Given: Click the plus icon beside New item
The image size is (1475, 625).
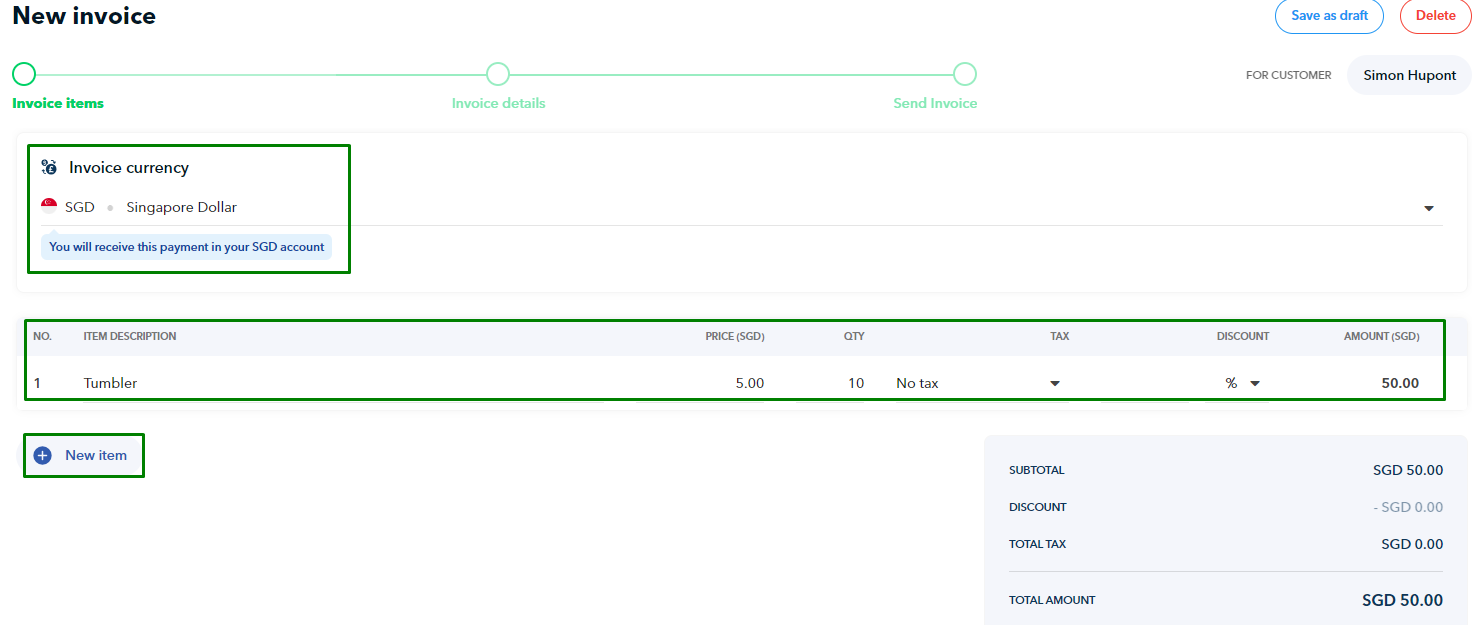Looking at the screenshot, I should pyautogui.click(x=42, y=456).
